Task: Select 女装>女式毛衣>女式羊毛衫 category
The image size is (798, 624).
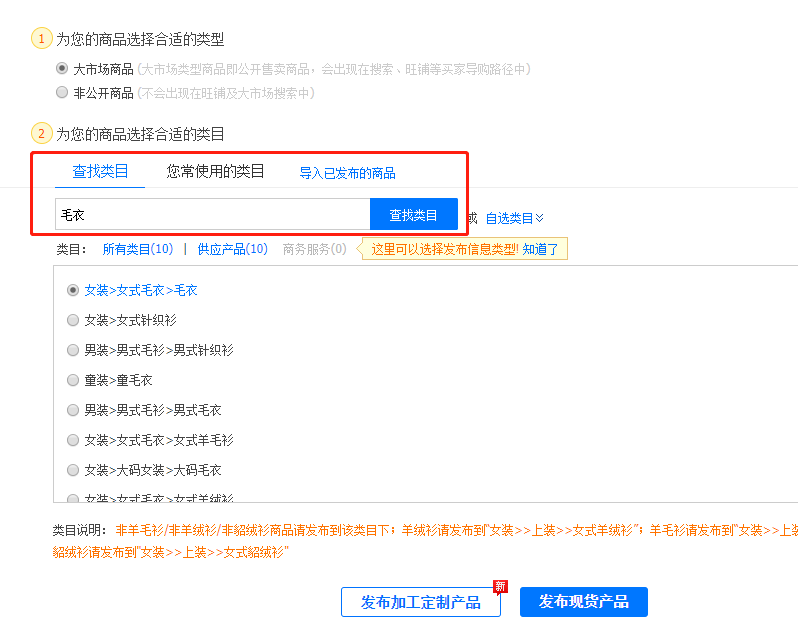Action: pyautogui.click(x=73, y=440)
